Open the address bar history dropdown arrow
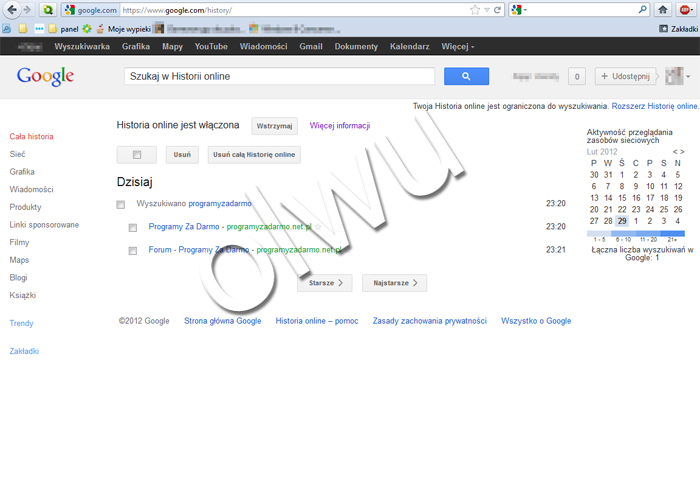The width and height of the screenshot is (700, 486). click(x=487, y=10)
